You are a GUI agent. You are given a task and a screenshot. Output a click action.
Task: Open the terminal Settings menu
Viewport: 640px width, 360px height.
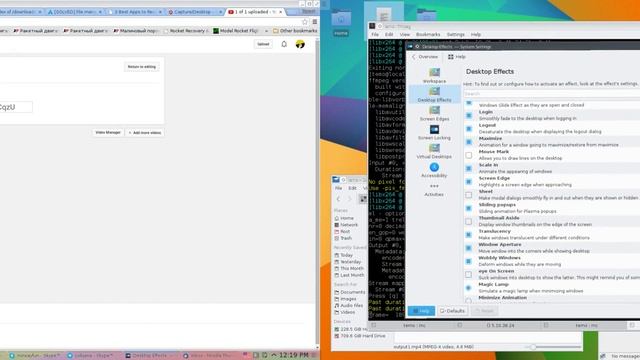pos(456,35)
